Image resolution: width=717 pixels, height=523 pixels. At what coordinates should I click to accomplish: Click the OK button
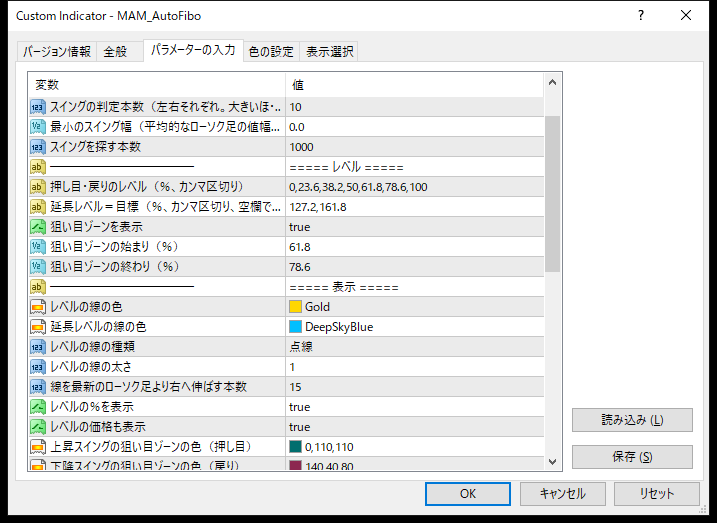click(468, 494)
